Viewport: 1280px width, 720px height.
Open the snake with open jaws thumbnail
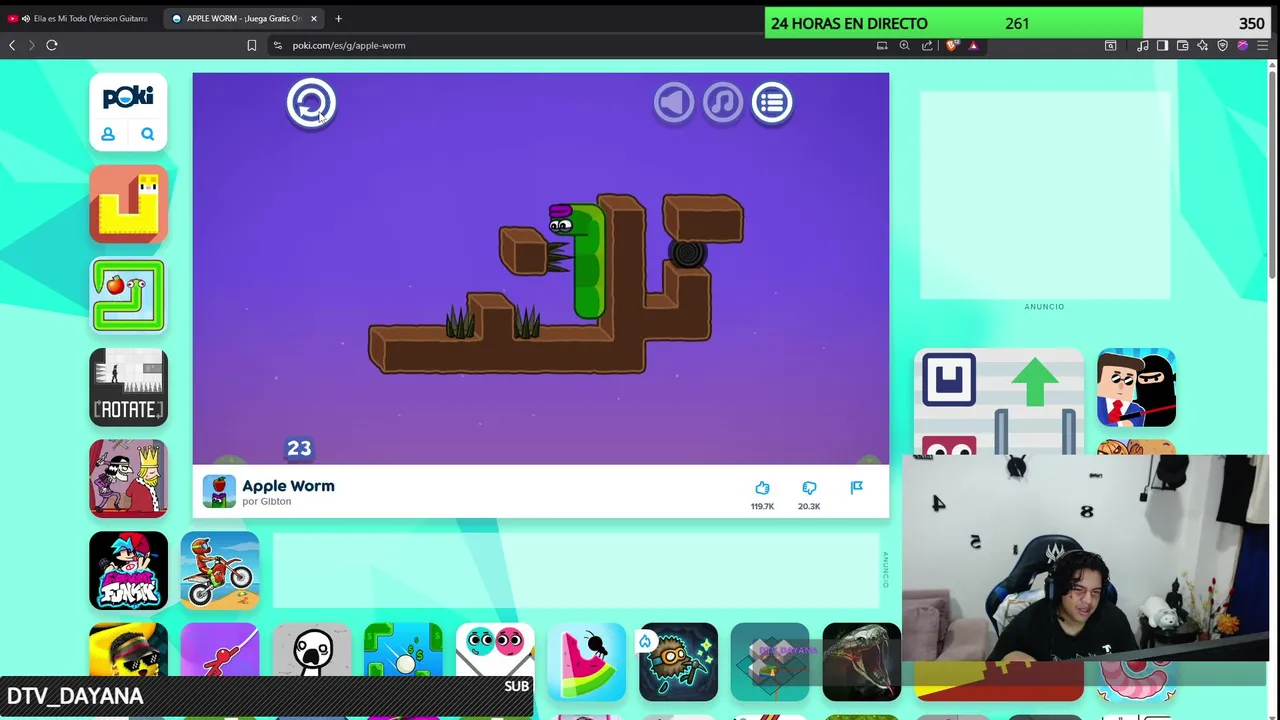pyautogui.click(x=862, y=662)
